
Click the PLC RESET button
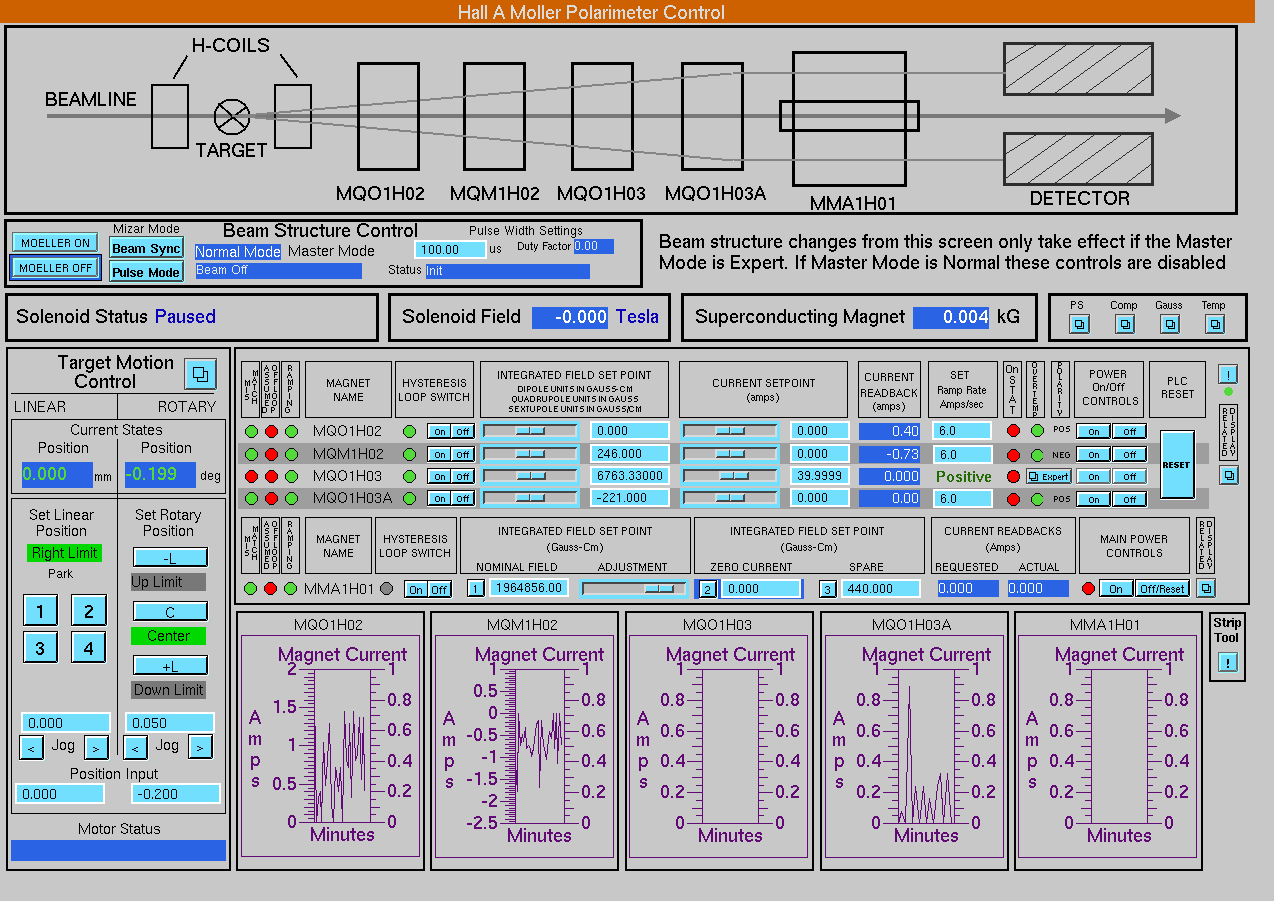point(1177,464)
